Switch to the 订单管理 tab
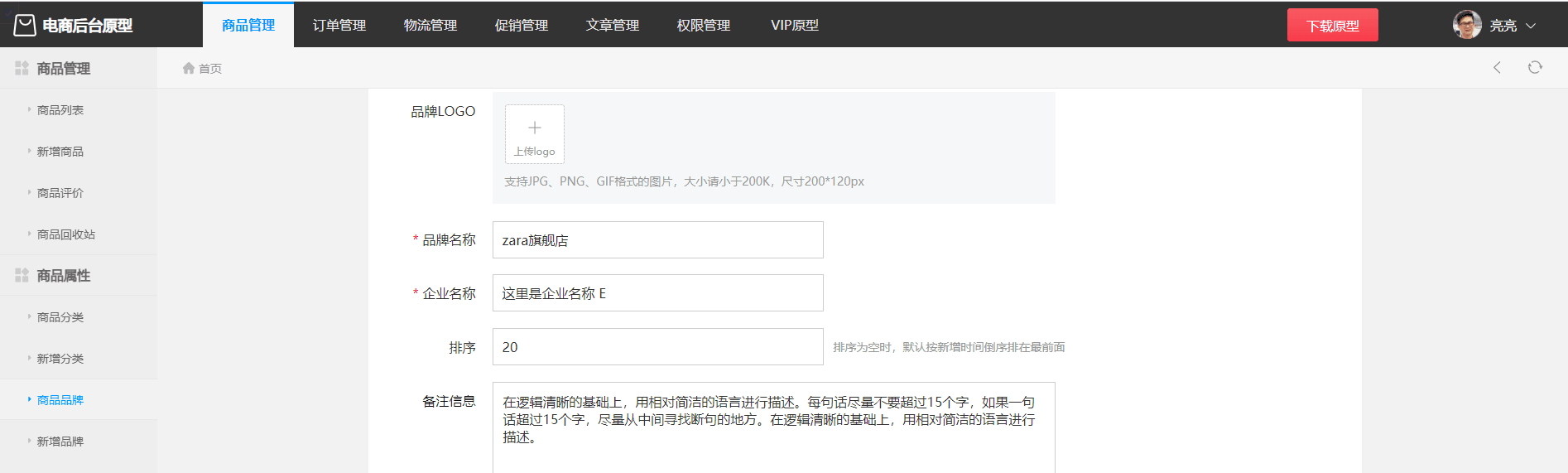The image size is (1568, 473). click(x=339, y=25)
